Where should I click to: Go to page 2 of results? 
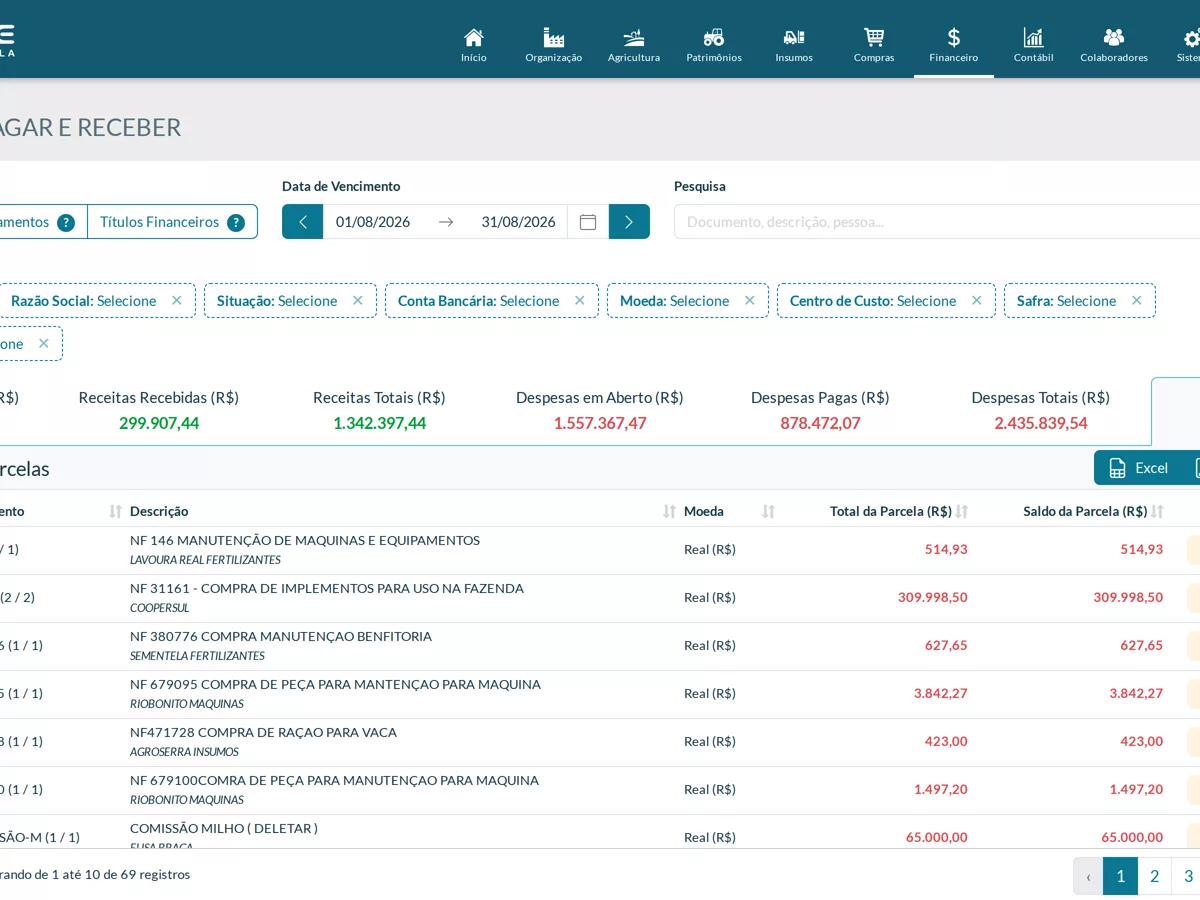(1154, 876)
